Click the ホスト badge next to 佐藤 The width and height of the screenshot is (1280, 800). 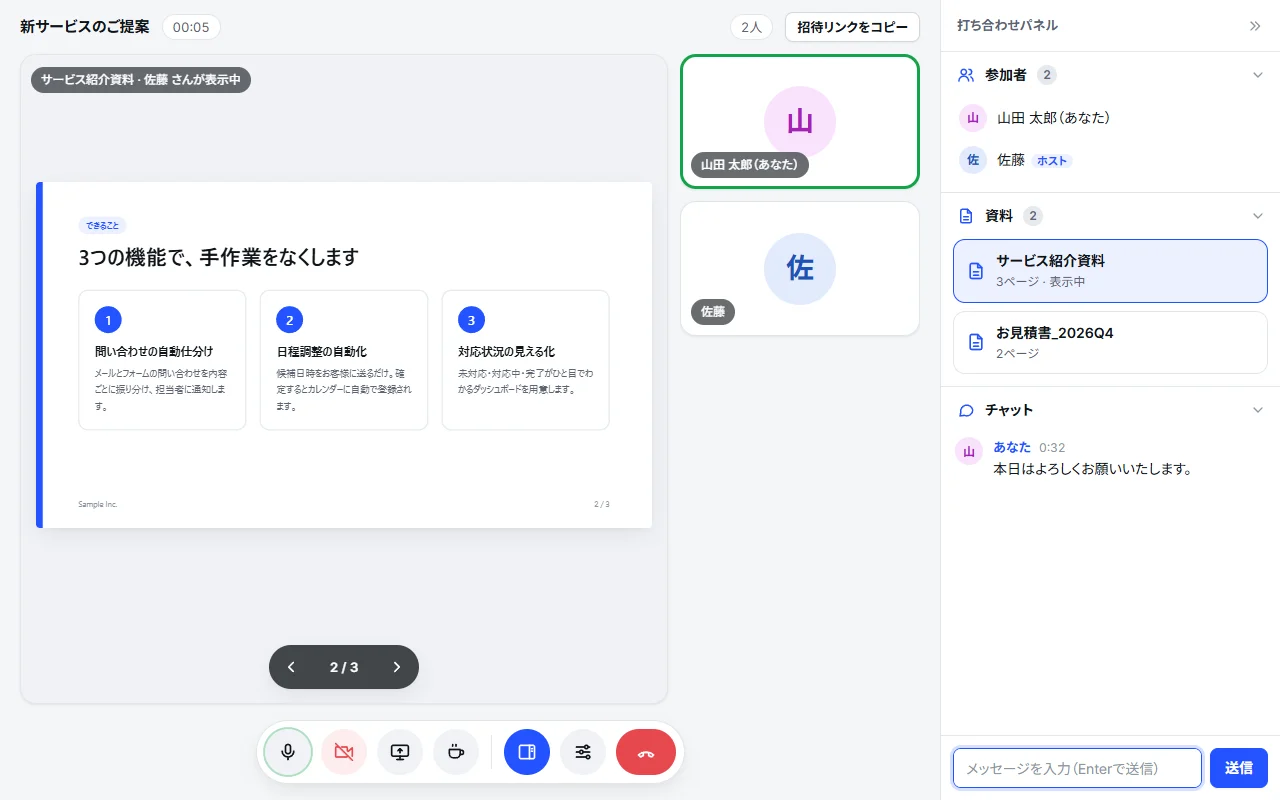point(1052,160)
